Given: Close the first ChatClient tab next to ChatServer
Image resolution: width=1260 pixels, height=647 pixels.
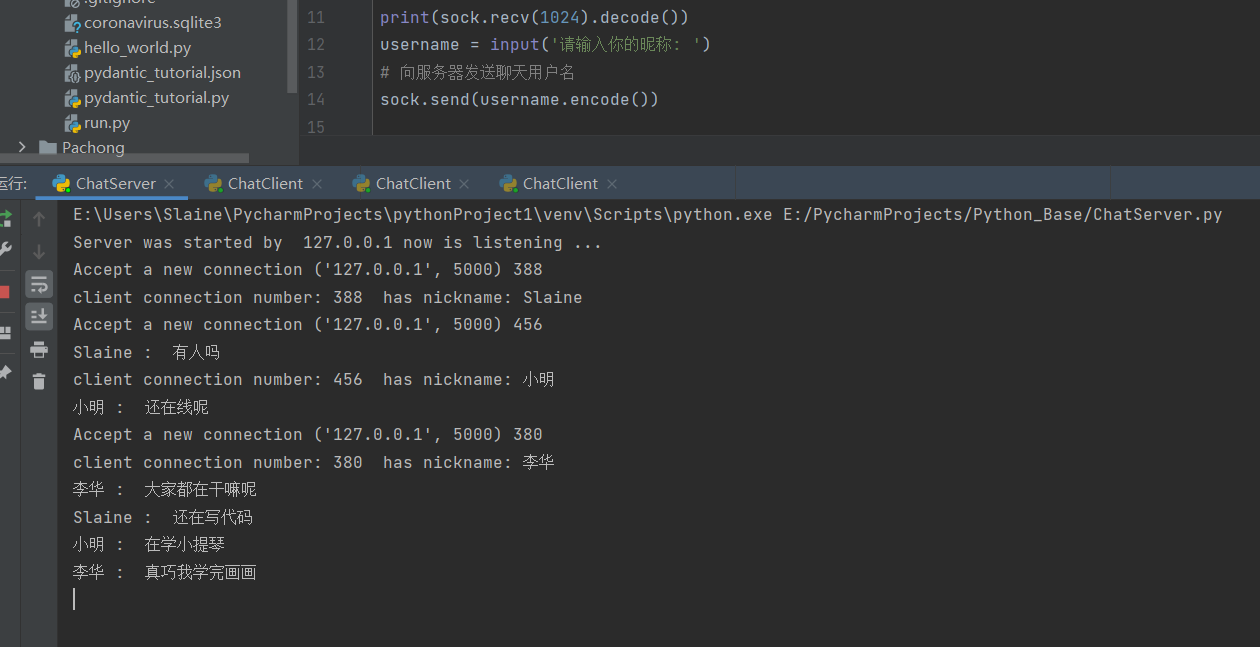Looking at the screenshot, I should point(317,184).
